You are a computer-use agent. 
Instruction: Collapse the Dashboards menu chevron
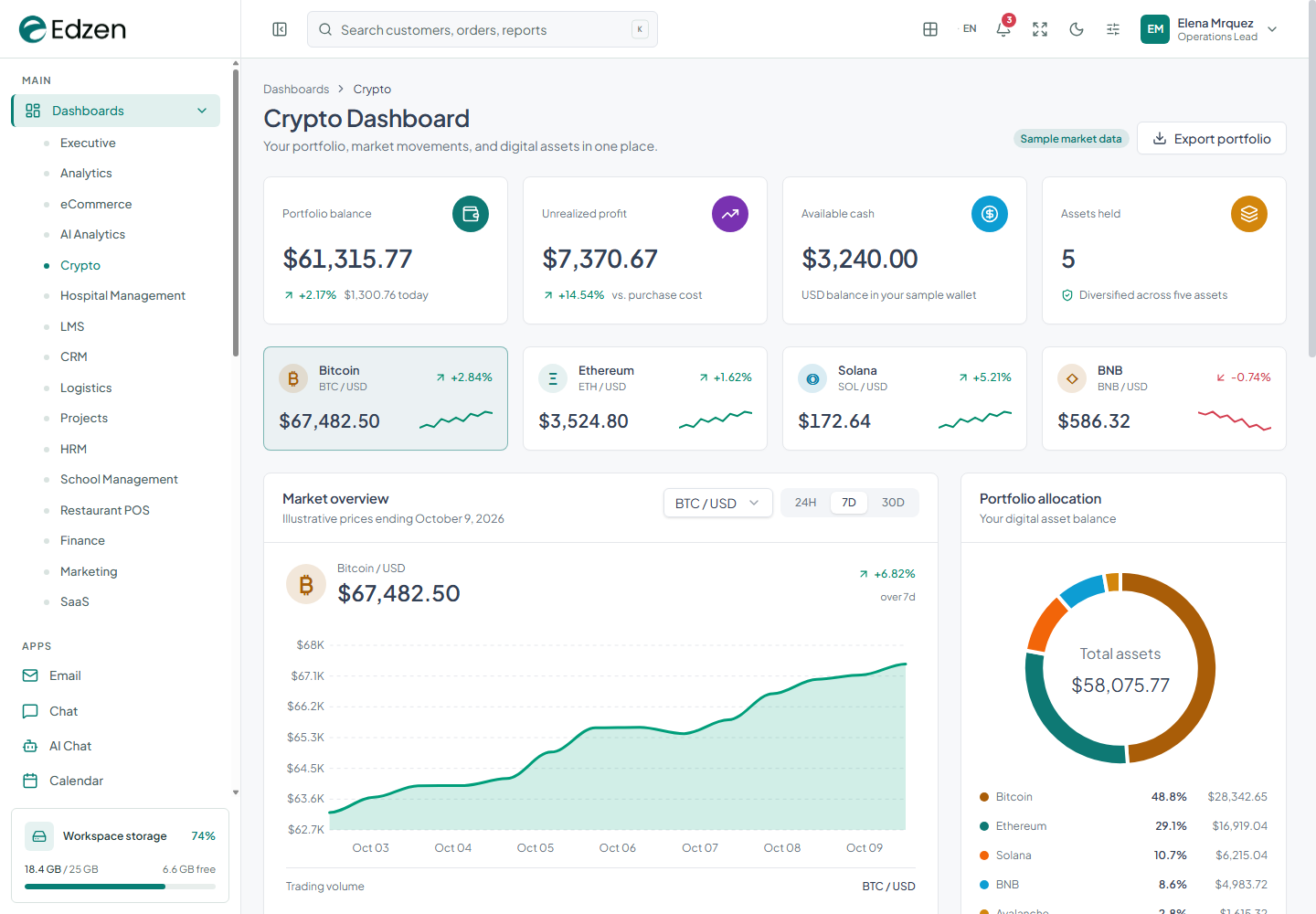[202, 111]
